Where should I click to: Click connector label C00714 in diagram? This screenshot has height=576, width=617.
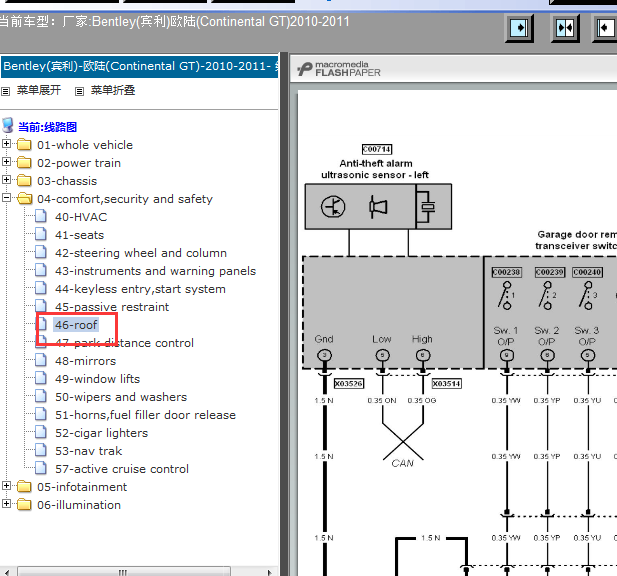pyautogui.click(x=377, y=150)
